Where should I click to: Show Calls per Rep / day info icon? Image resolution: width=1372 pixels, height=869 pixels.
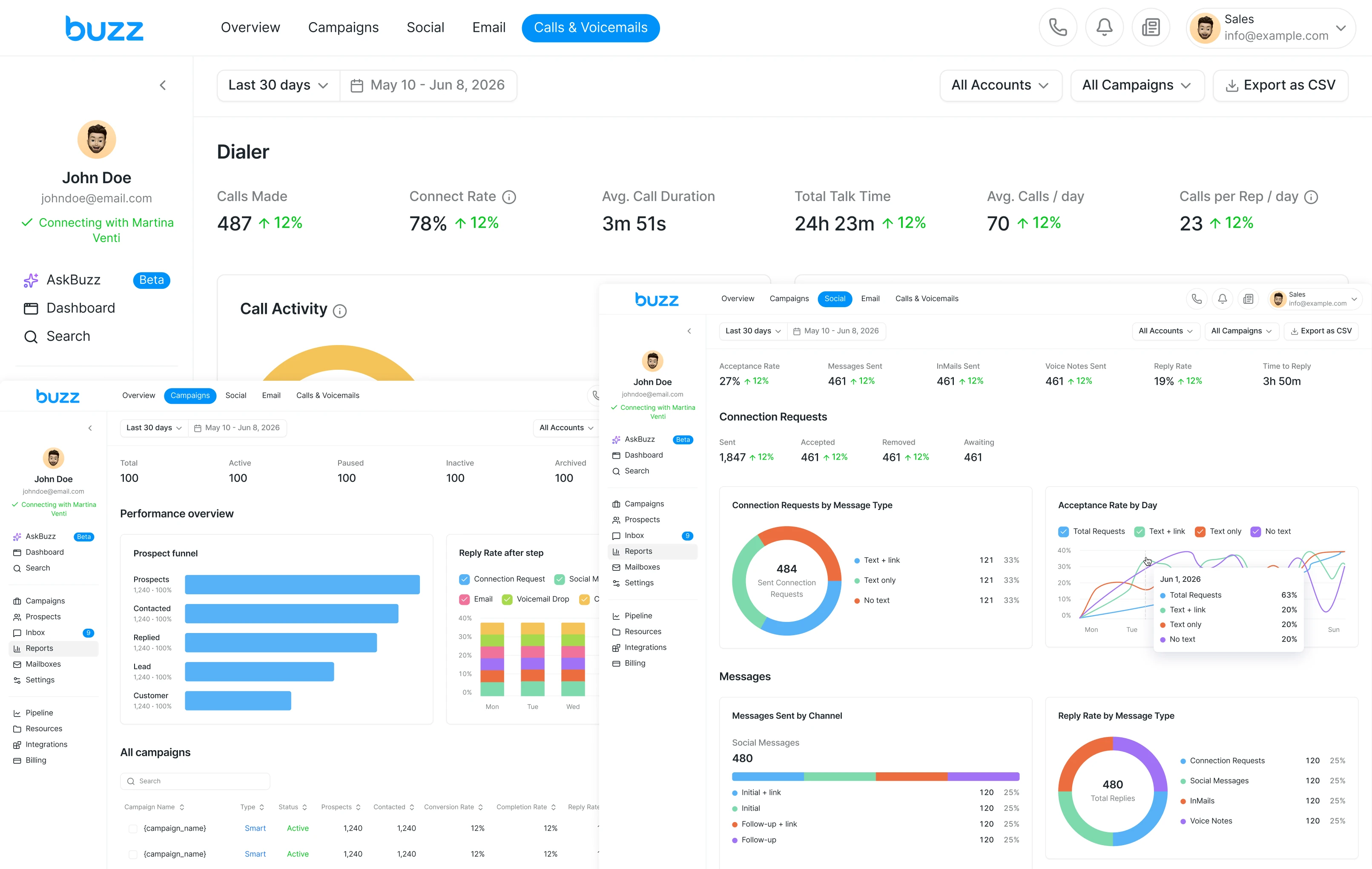pos(1311,197)
